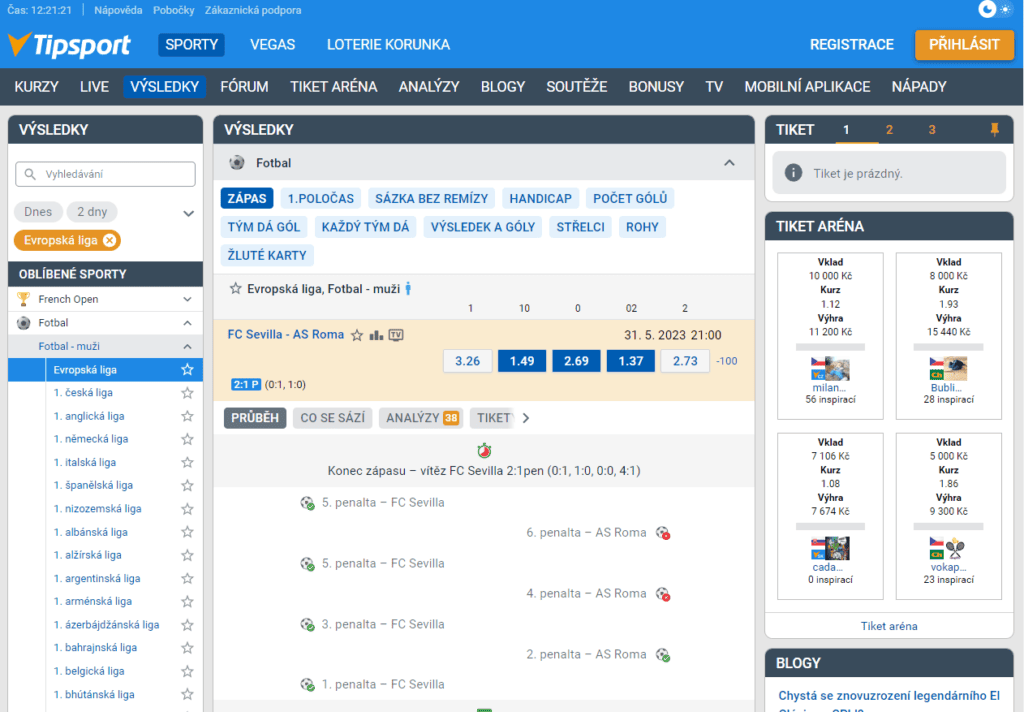Click missed ball icon for 6. penalta AS Roma
1024x712 pixels.
663,533
